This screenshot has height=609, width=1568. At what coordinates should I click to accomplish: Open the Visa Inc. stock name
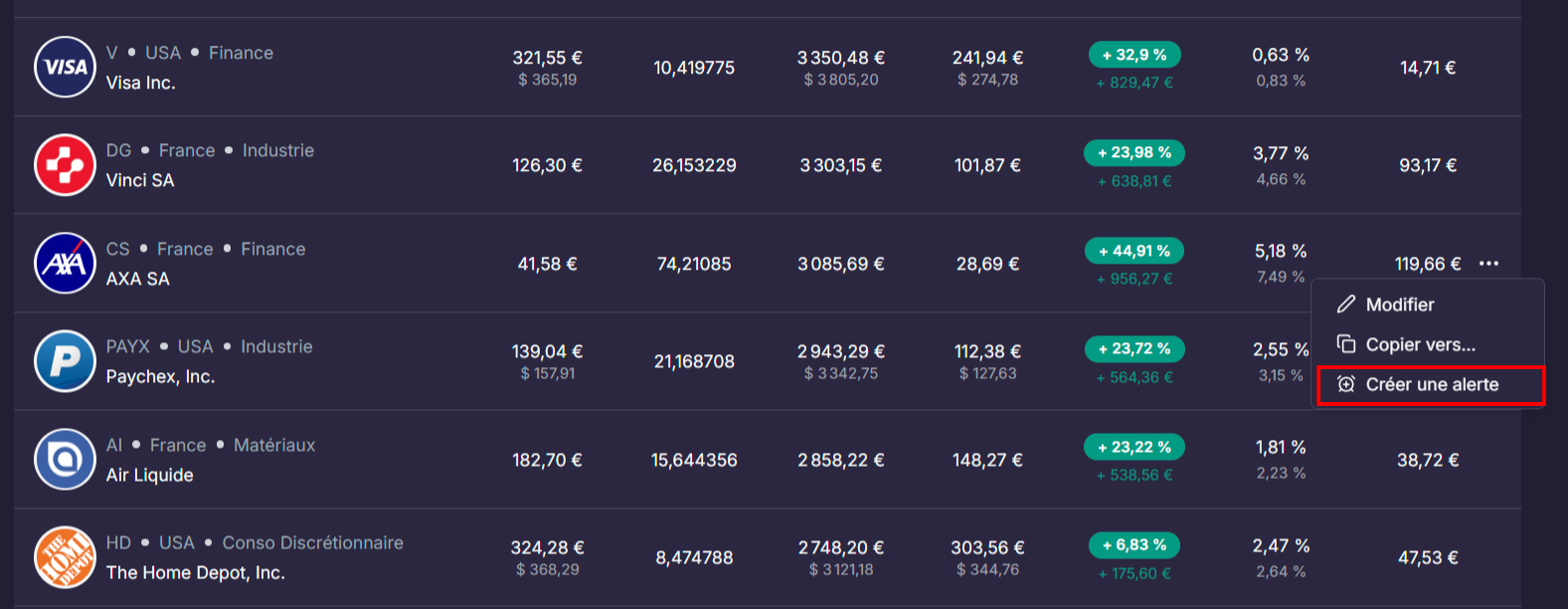coord(141,83)
